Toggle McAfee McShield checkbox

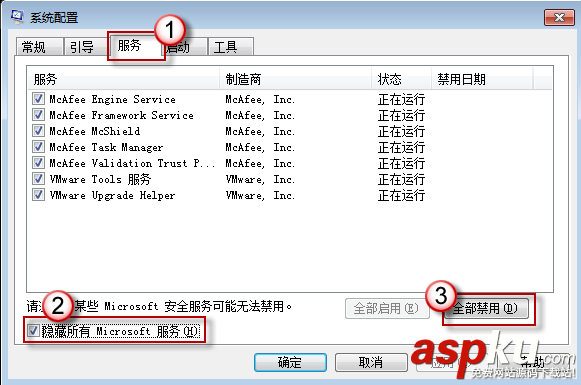(38, 130)
